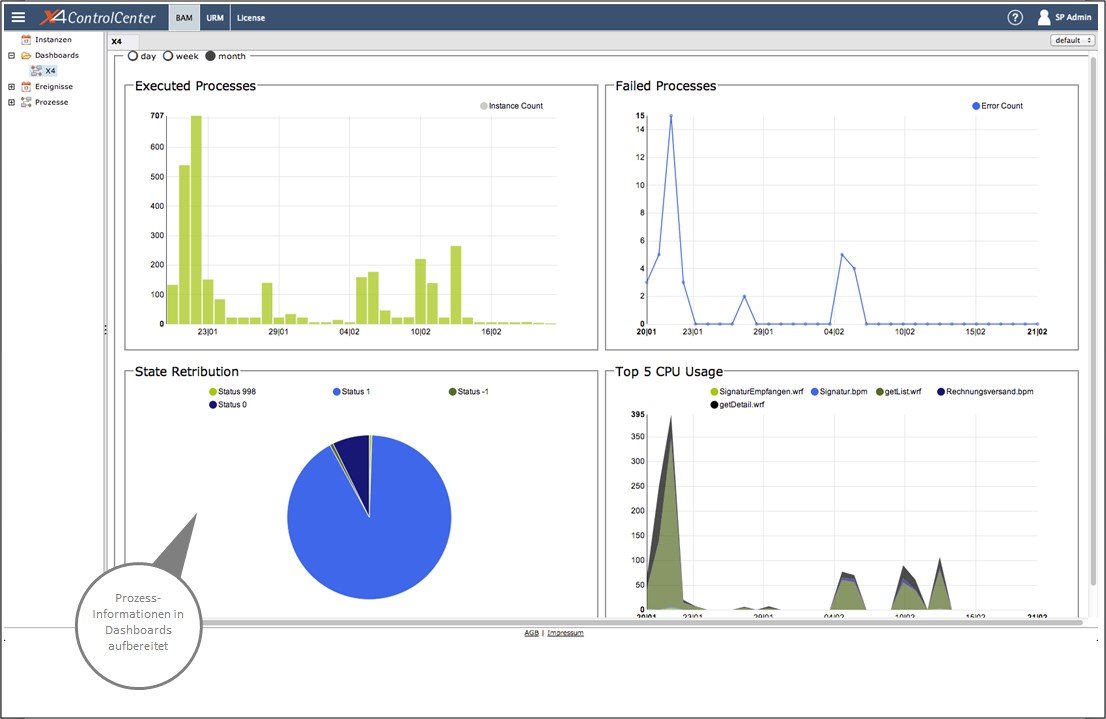The height and width of the screenshot is (719, 1106).
Task: Click the SP Admin user icon
Action: (1044, 17)
